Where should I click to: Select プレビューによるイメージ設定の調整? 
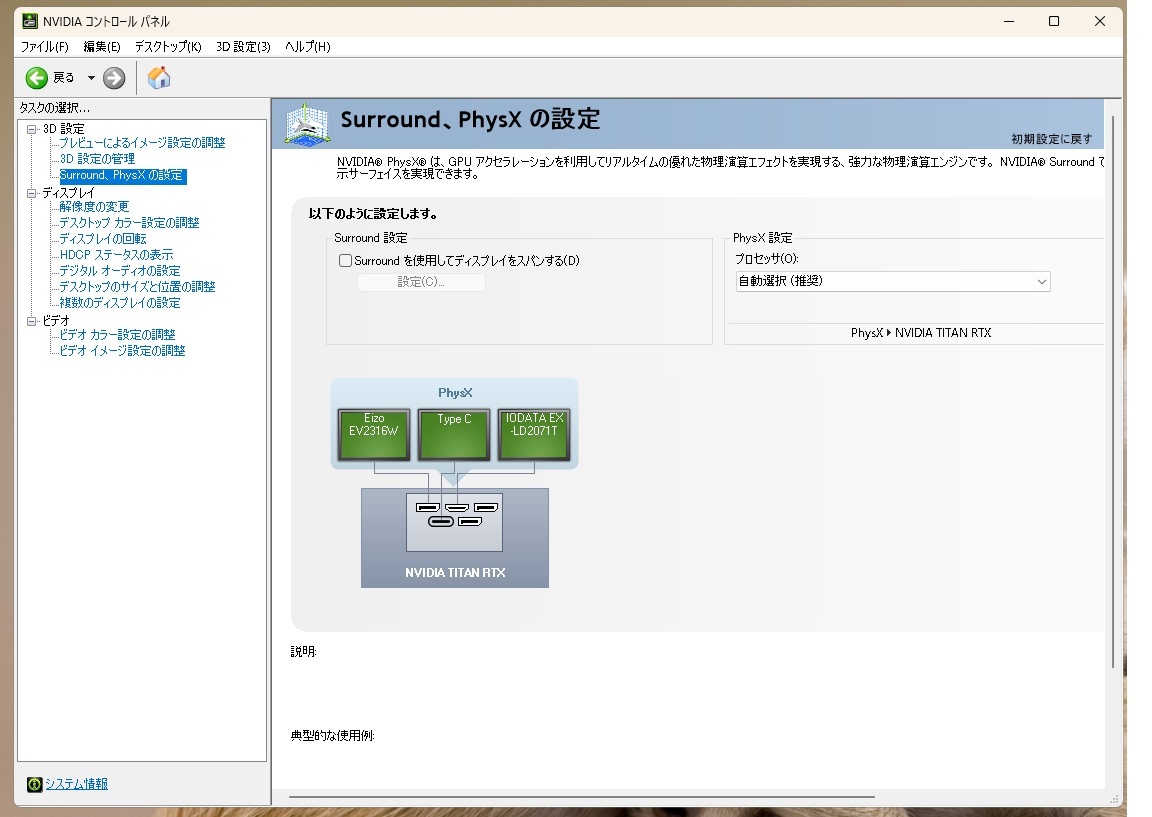point(143,143)
